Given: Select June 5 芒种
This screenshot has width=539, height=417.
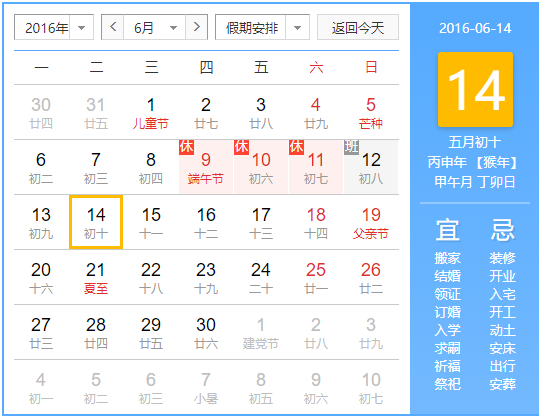Looking at the screenshot, I should click(371, 112).
